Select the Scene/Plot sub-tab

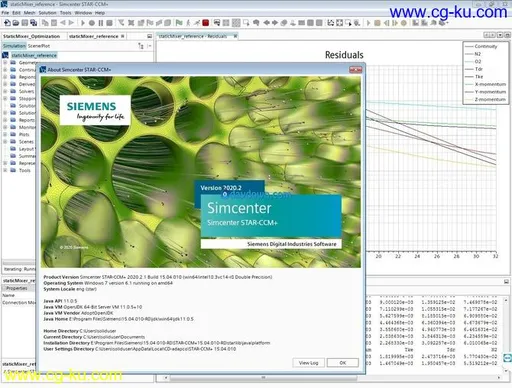tap(39, 46)
